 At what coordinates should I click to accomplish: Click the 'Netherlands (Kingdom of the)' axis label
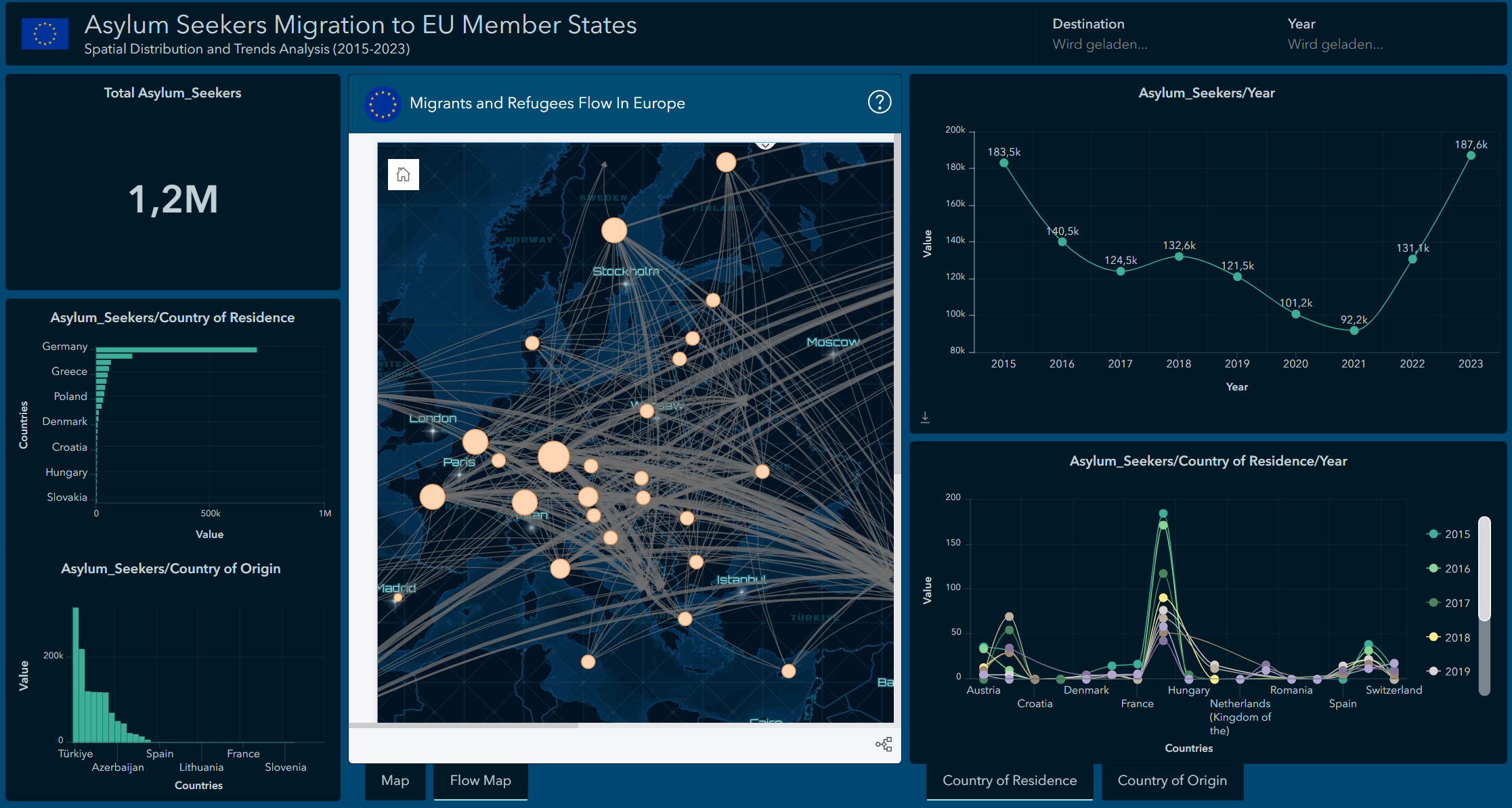[x=1240, y=717]
